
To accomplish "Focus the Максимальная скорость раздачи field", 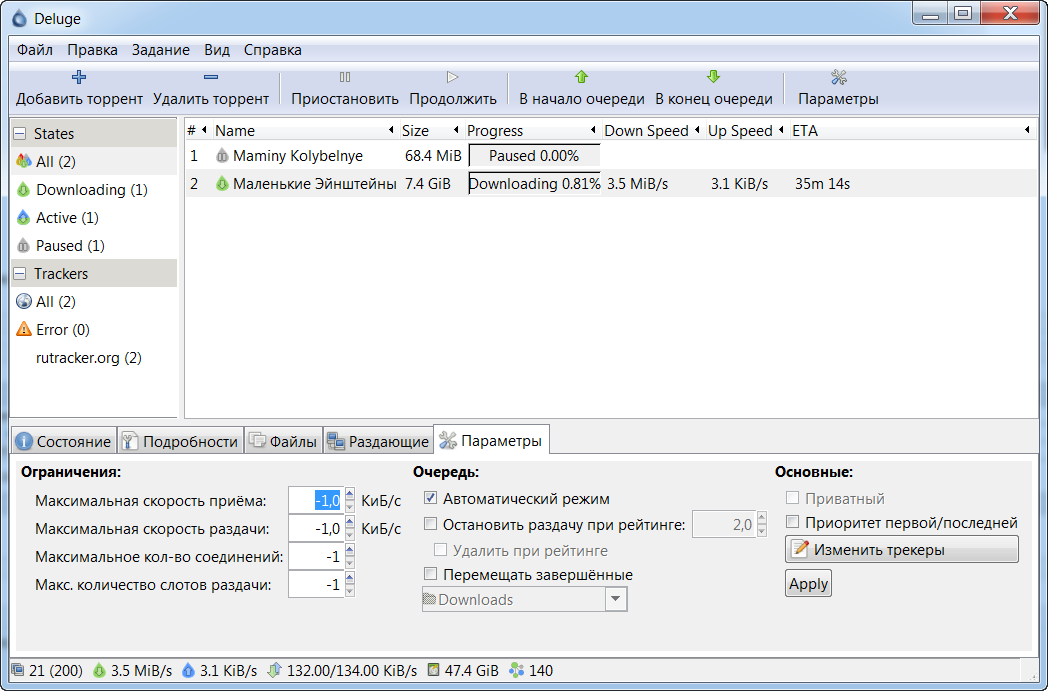I will point(315,528).
